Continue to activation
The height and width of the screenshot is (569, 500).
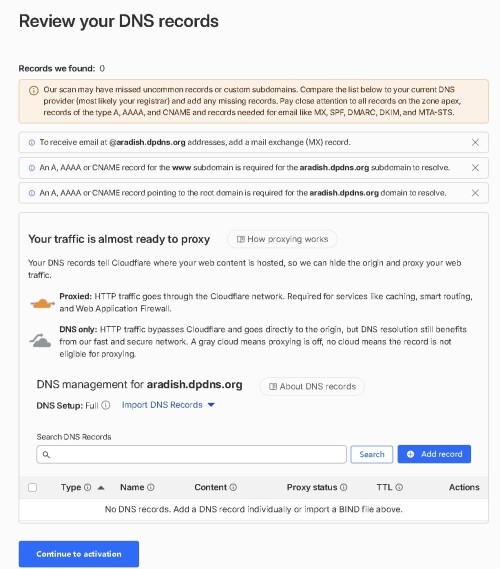click(x=79, y=554)
